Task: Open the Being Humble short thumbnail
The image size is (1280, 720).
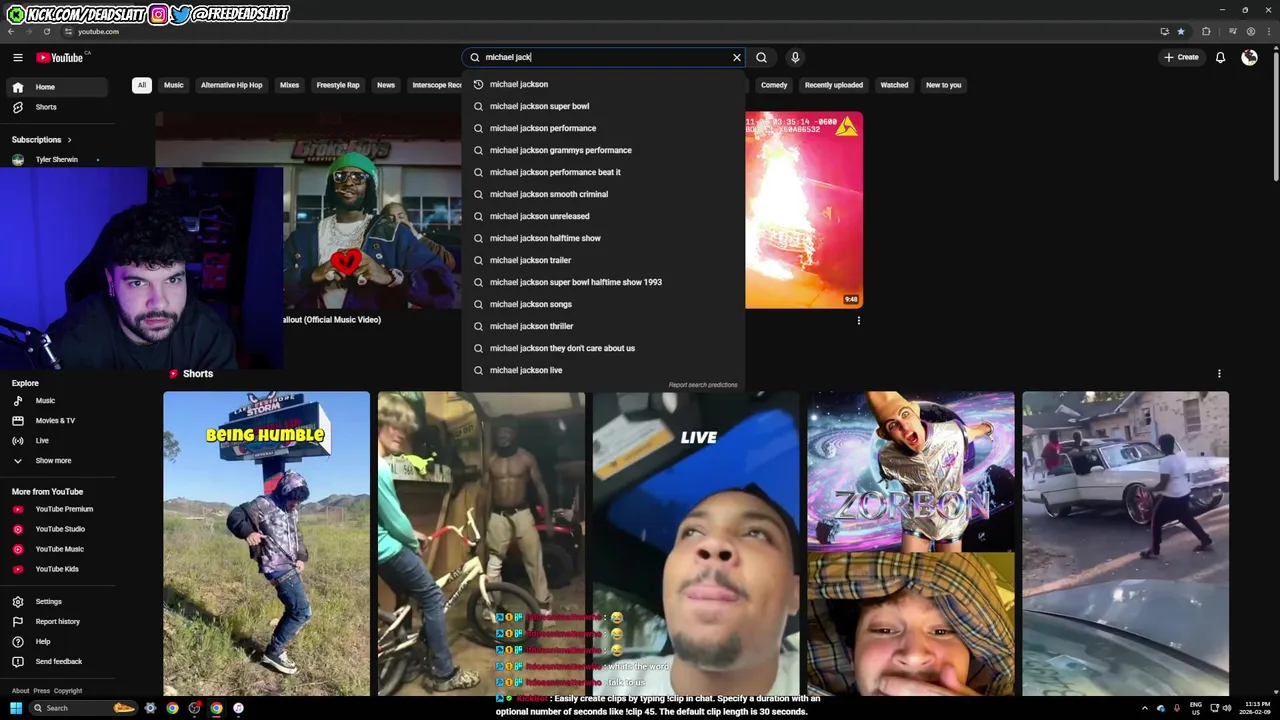Action: pyautogui.click(x=266, y=543)
